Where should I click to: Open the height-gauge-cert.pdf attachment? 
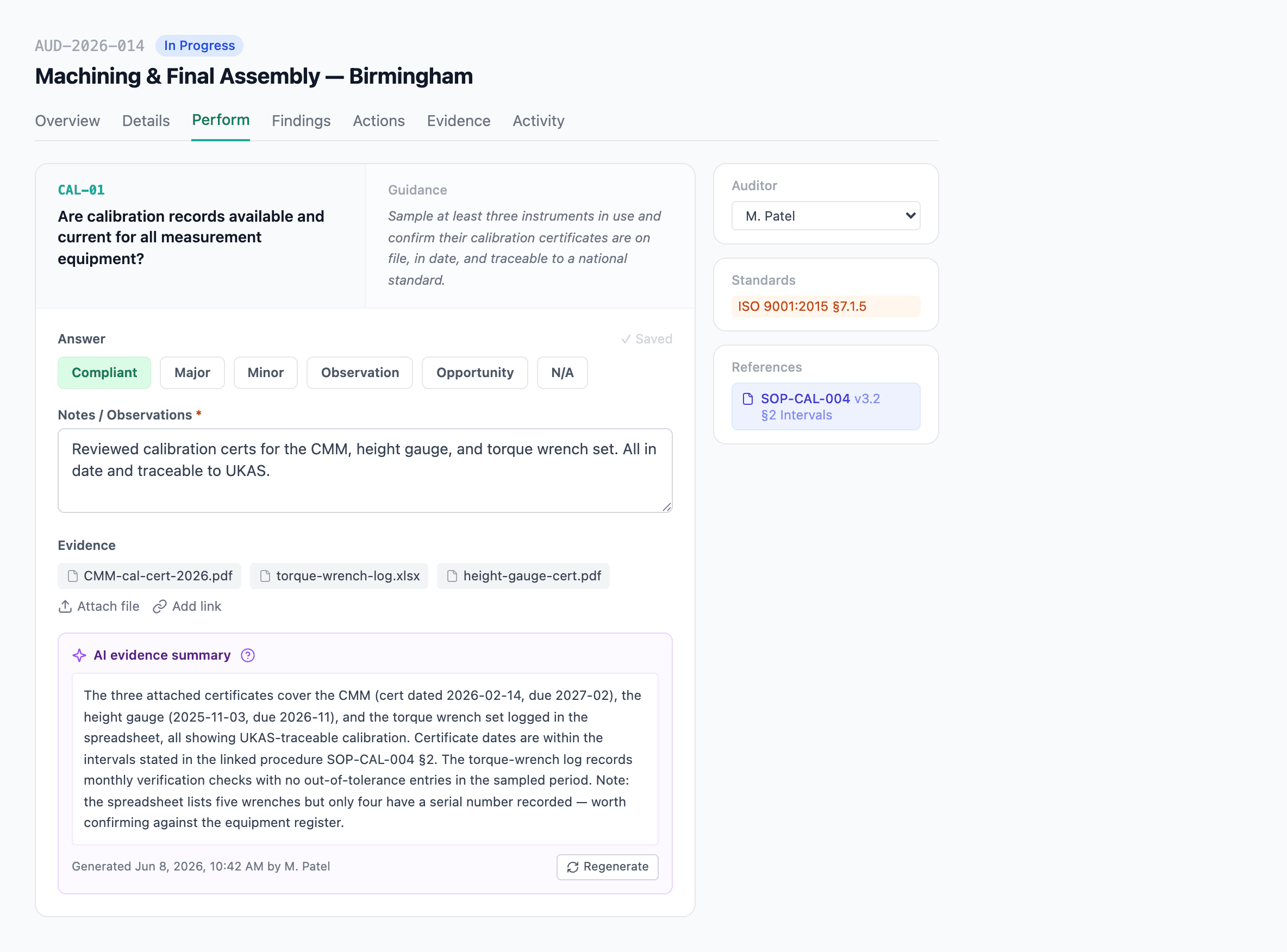click(523, 575)
